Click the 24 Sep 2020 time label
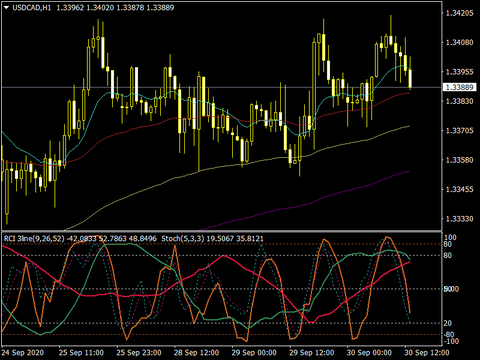This screenshot has height=360, width=480. point(23,353)
